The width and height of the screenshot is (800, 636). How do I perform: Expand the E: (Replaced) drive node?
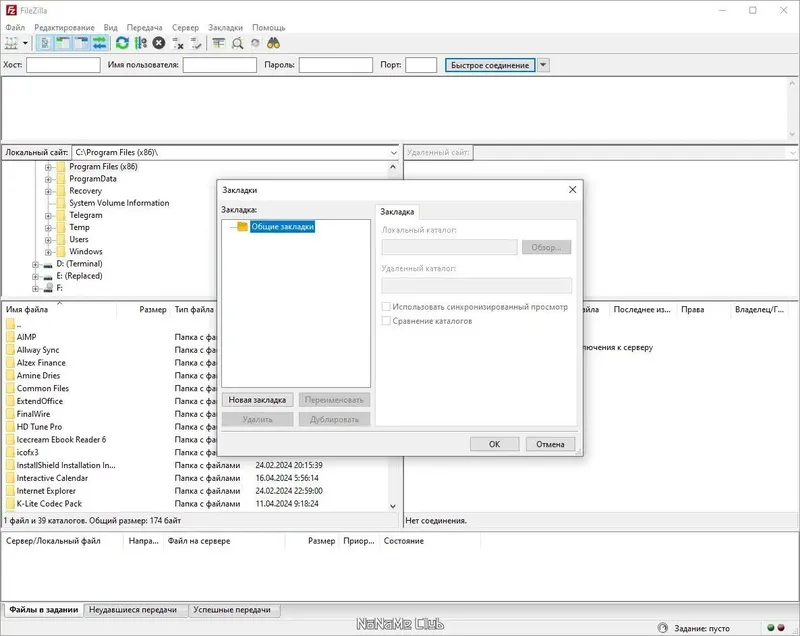pyautogui.click(x=35, y=276)
